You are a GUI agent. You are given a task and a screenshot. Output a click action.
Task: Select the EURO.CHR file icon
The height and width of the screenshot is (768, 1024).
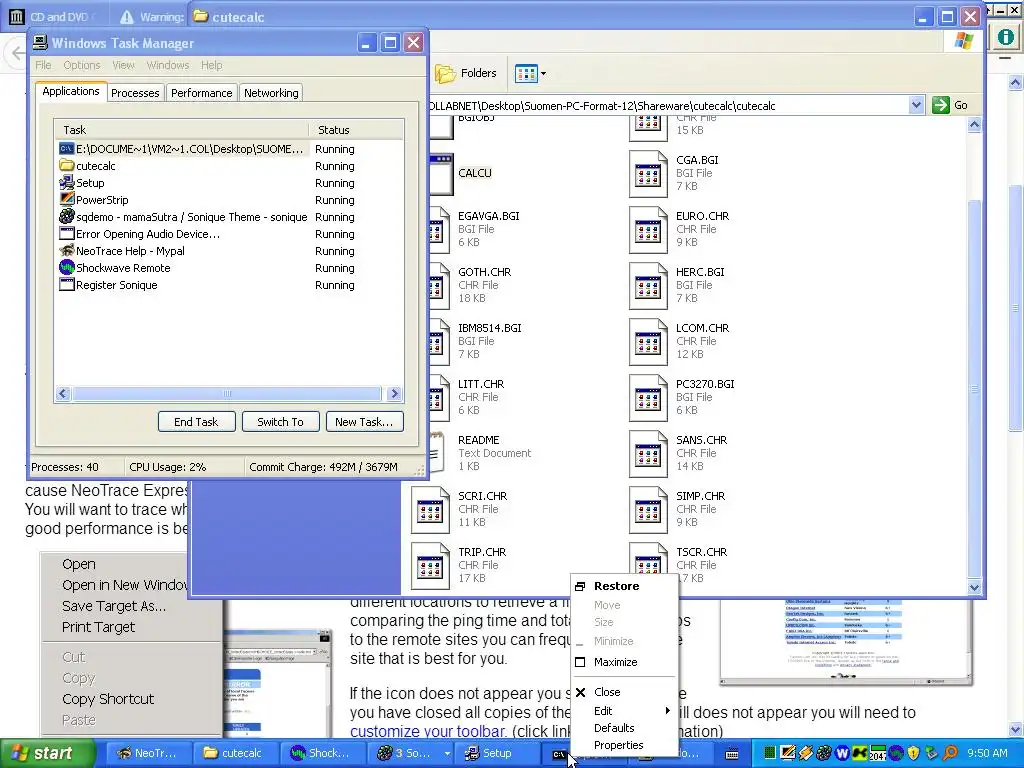[x=648, y=229]
